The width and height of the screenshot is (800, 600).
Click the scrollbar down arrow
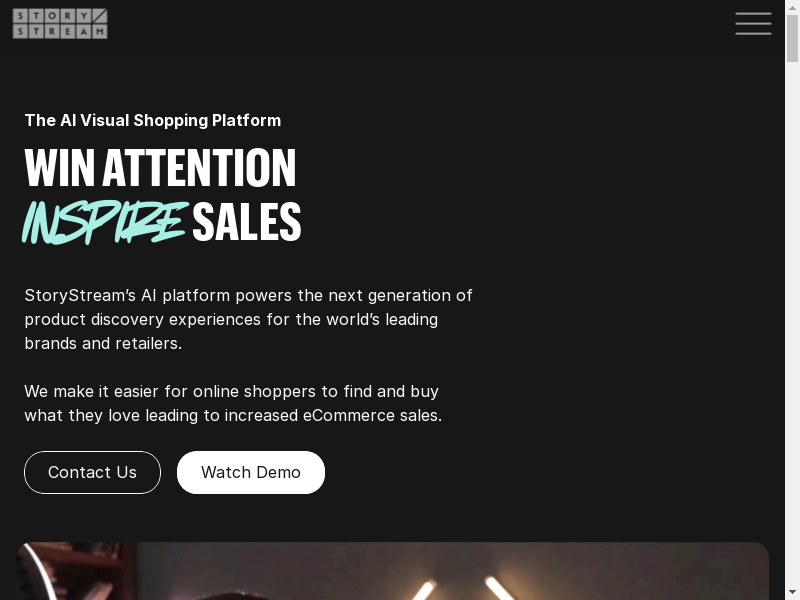pyautogui.click(x=792, y=593)
